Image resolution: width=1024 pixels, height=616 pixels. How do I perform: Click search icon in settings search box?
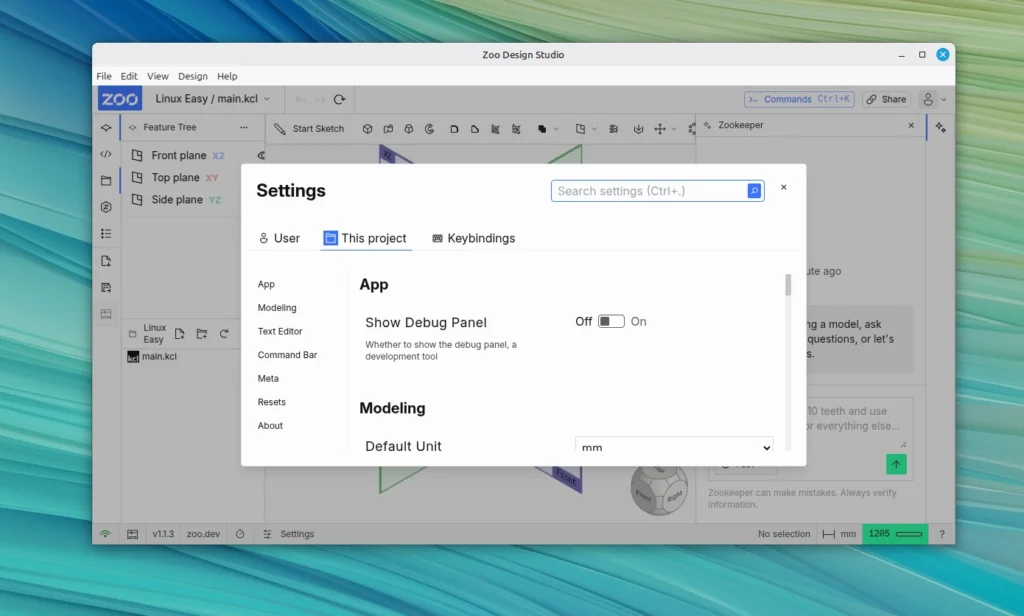(754, 191)
